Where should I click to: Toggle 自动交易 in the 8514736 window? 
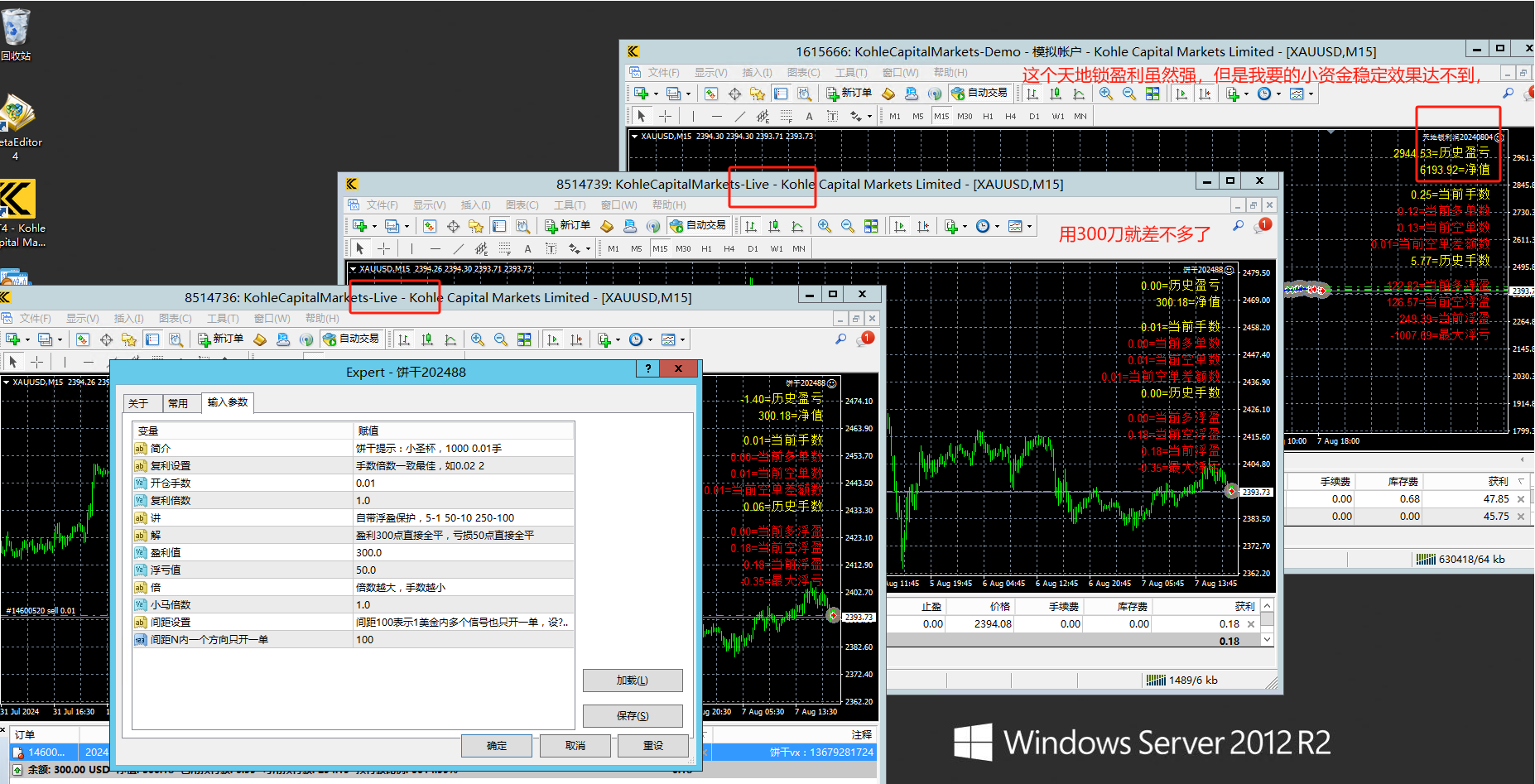351,339
